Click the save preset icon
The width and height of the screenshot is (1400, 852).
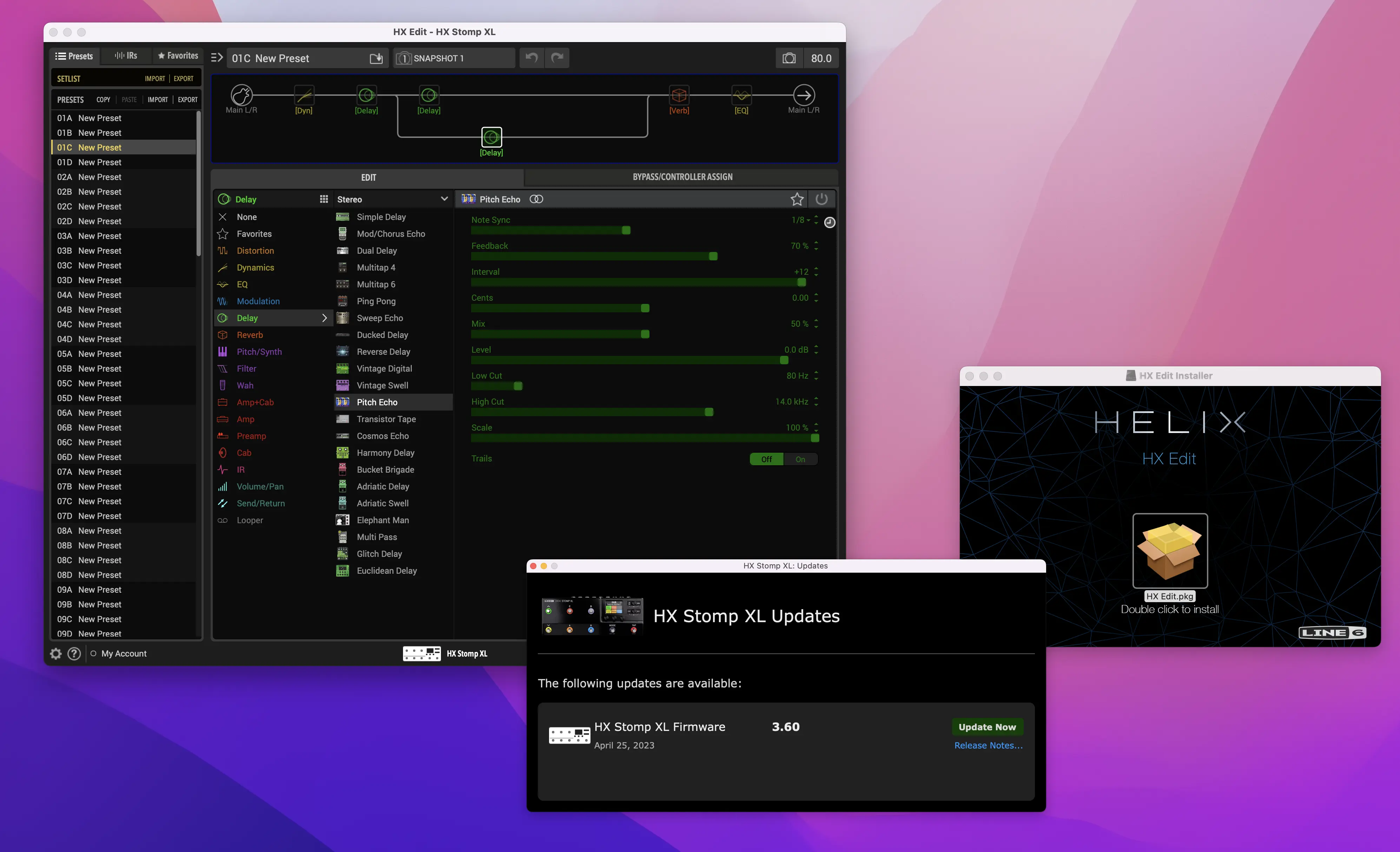point(376,59)
